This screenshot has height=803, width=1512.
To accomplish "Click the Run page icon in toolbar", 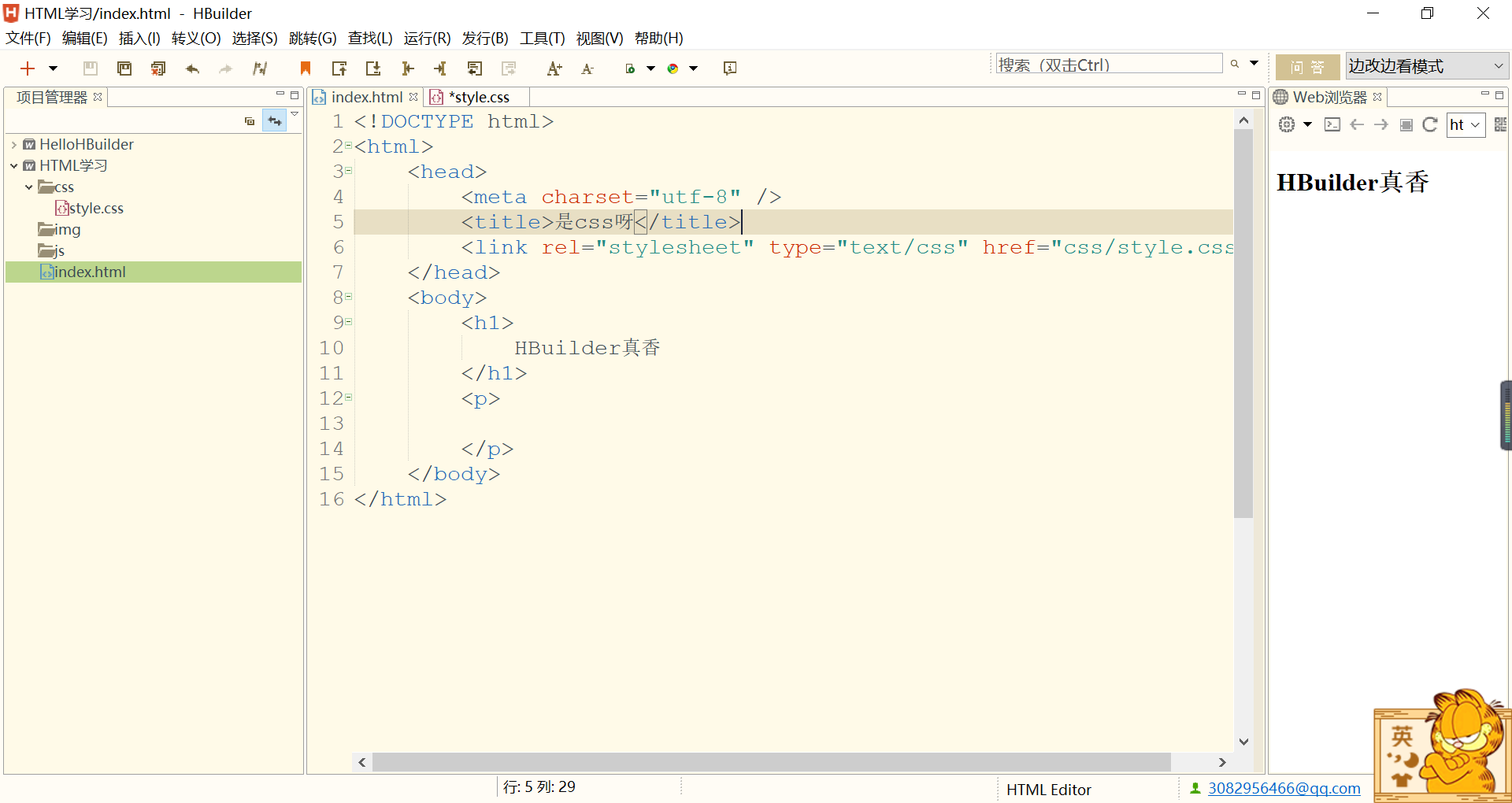I will coord(630,68).
